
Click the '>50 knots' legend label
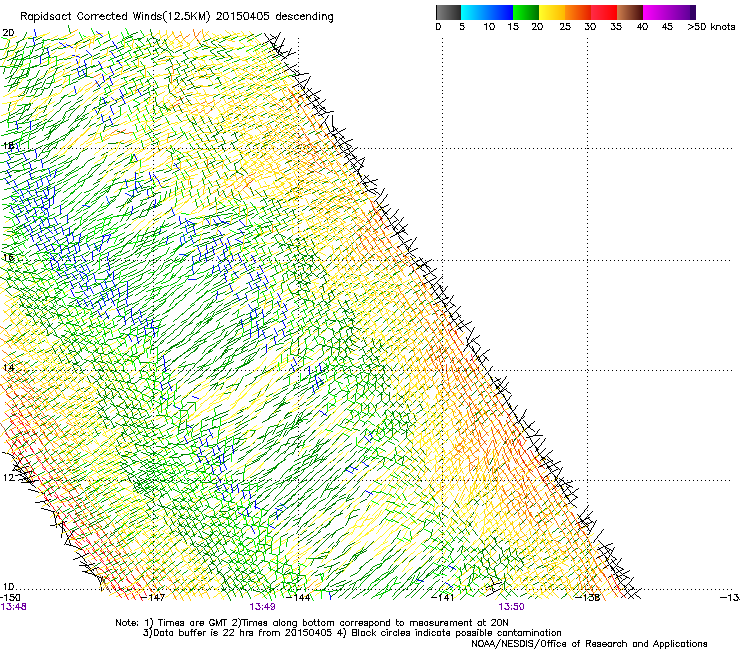pos(711,27)
